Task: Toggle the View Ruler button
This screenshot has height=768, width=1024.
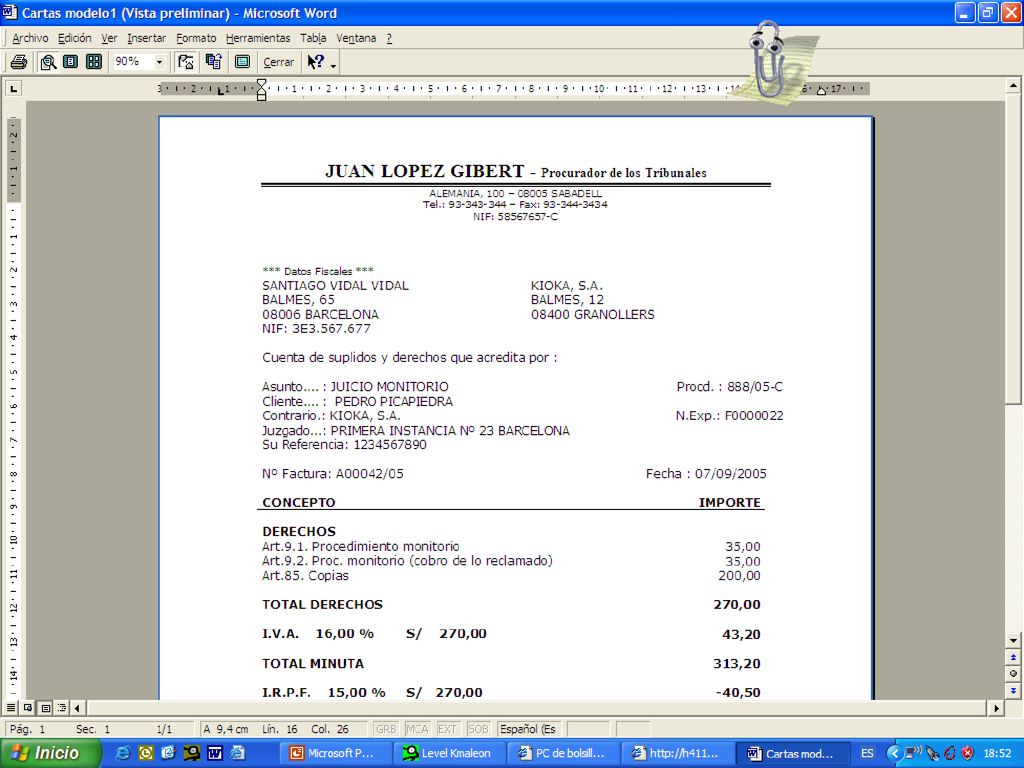Action: [186, 62]
